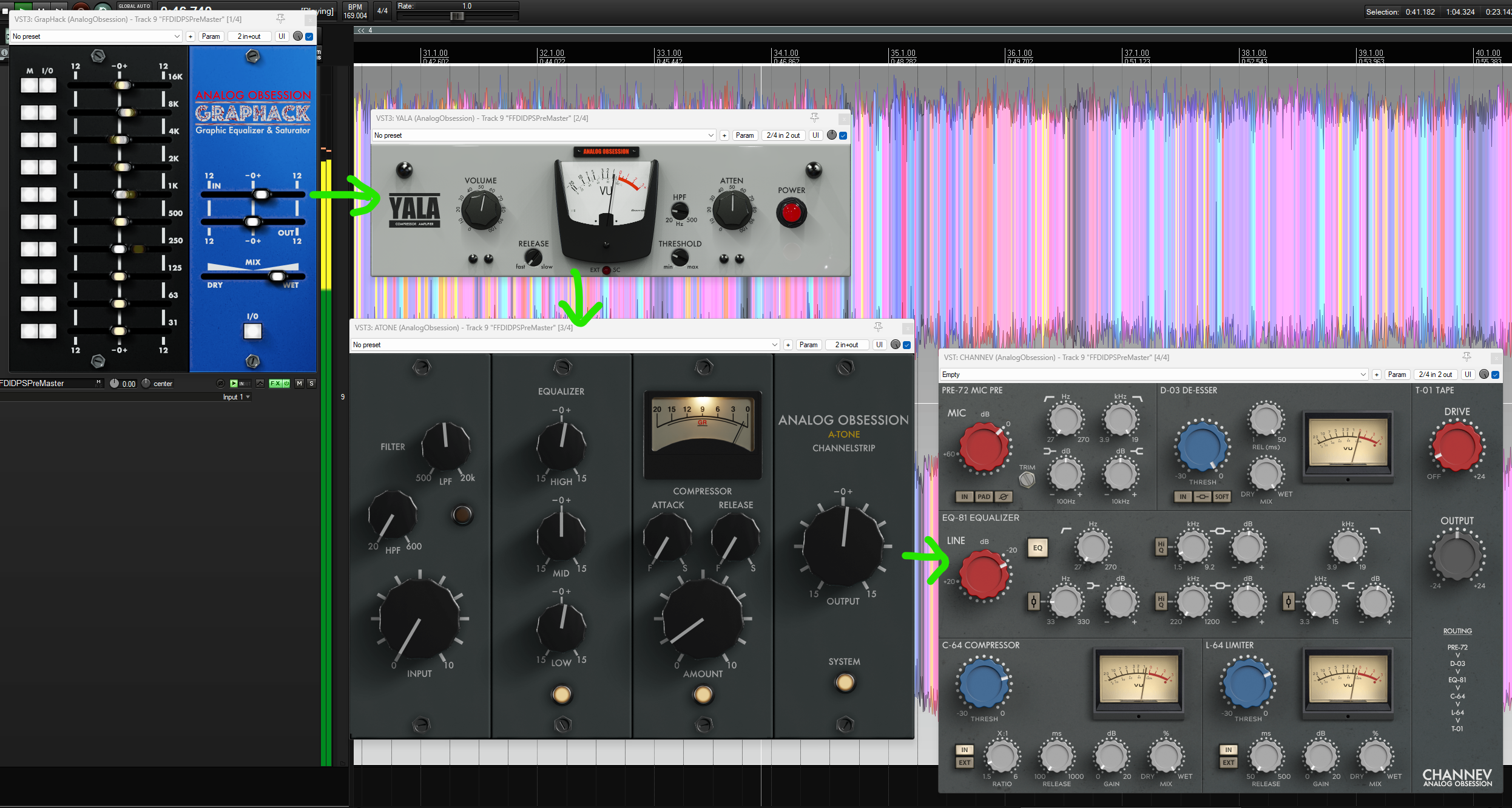Invert track phase on FFDIDPSPreMaster
Screen dimensions: 1512x808
point(221,384)
